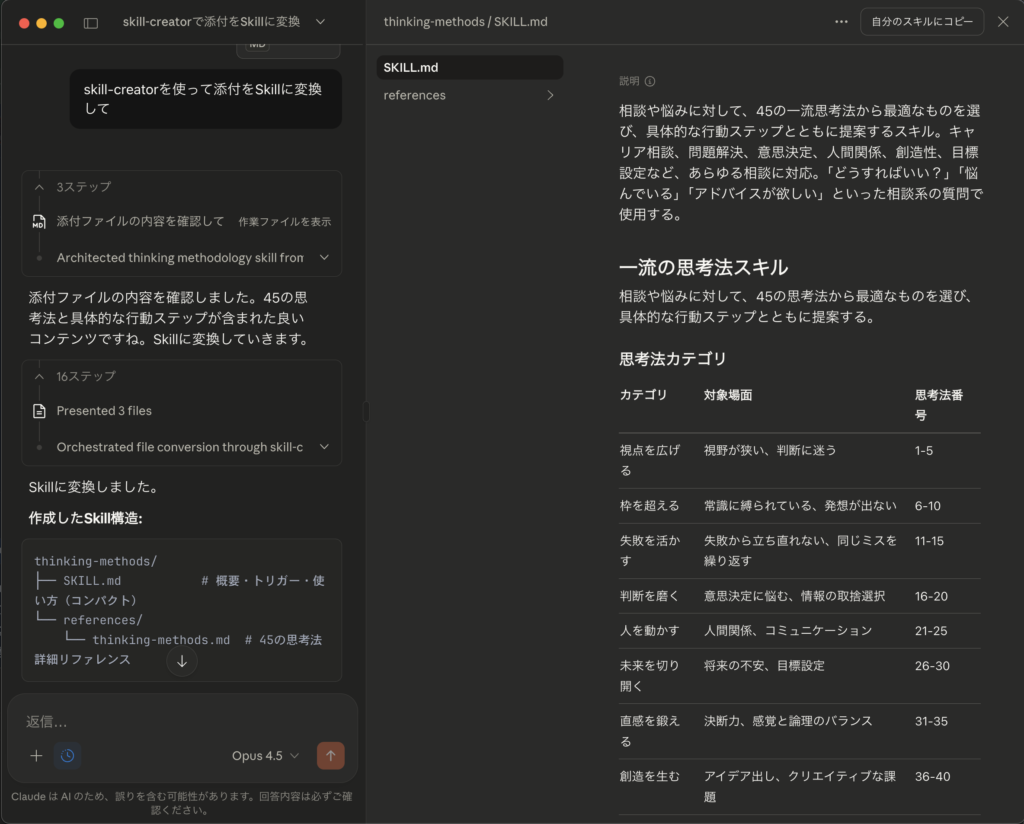Click the MD file icon in steps
Screen dimensions: 1024x824
[39, 222]
